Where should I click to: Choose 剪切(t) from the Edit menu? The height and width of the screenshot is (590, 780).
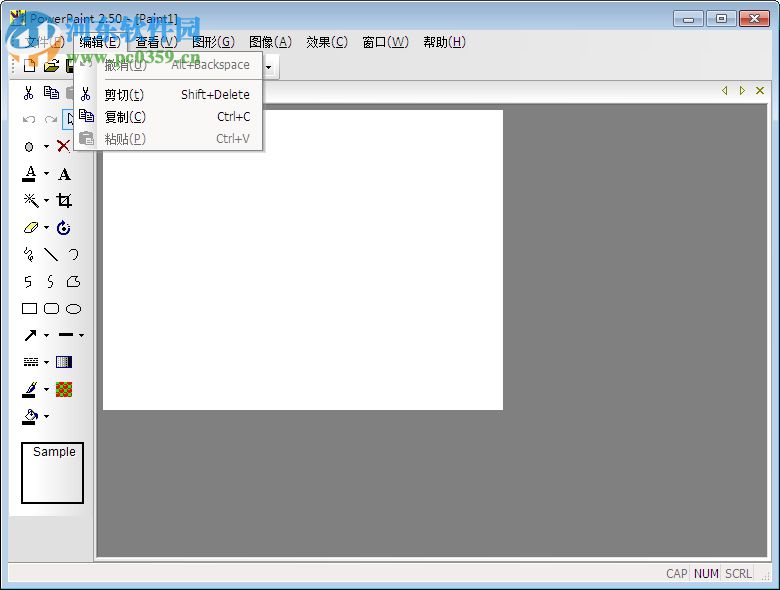(168, 95)
